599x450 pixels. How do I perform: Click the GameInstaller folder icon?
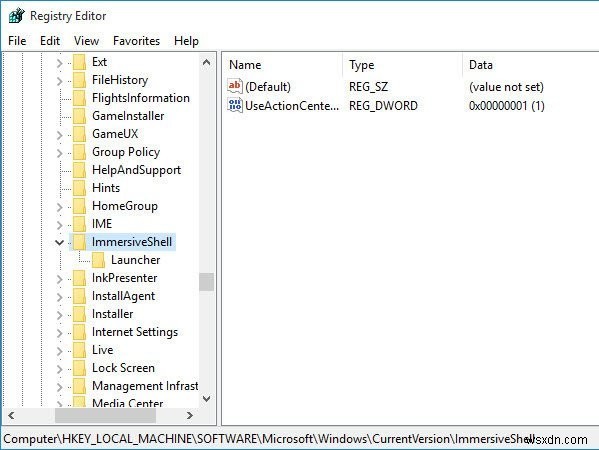(x=79, y=116)
